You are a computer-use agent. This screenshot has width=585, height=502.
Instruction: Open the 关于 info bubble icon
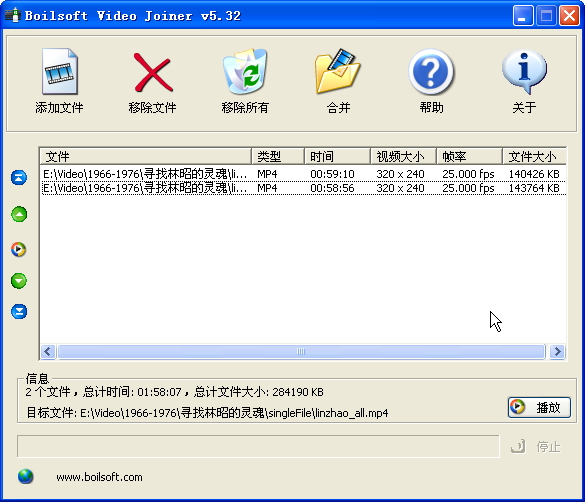(524, 71)
